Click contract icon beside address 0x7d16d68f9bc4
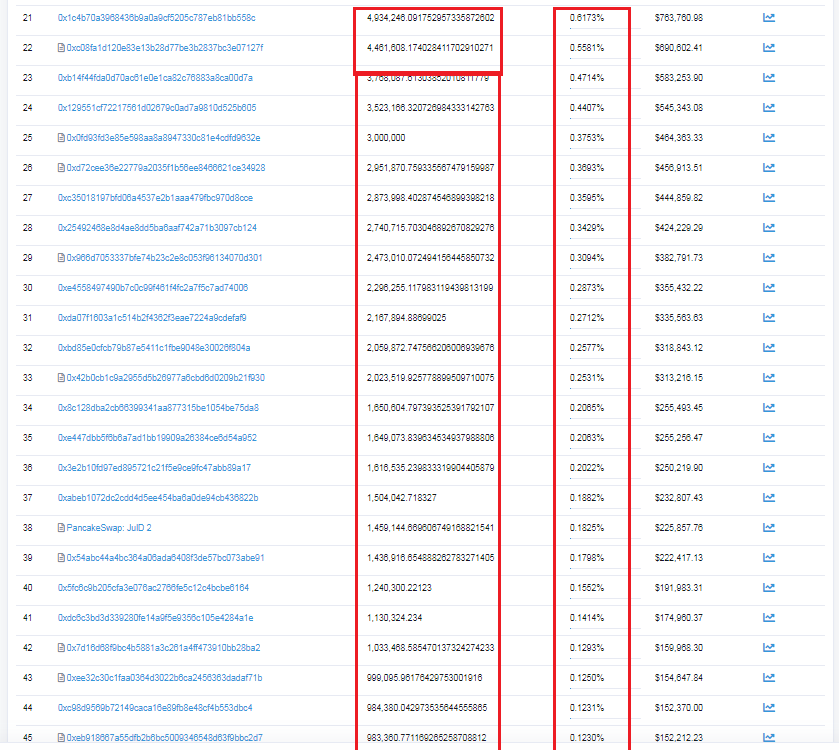 [61, 648]
